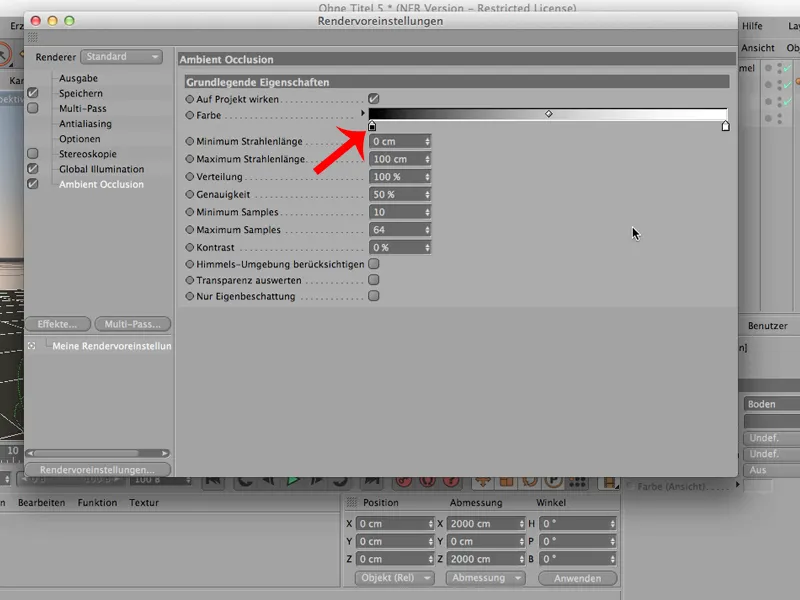Enable 'Nur Eigenbeschattung'
The height and width of the screenshot is (600, 800).
(374, 297)
